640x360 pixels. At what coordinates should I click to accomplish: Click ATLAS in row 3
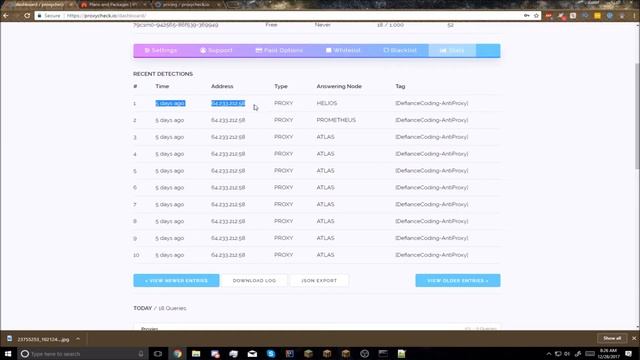coord(325,137)
